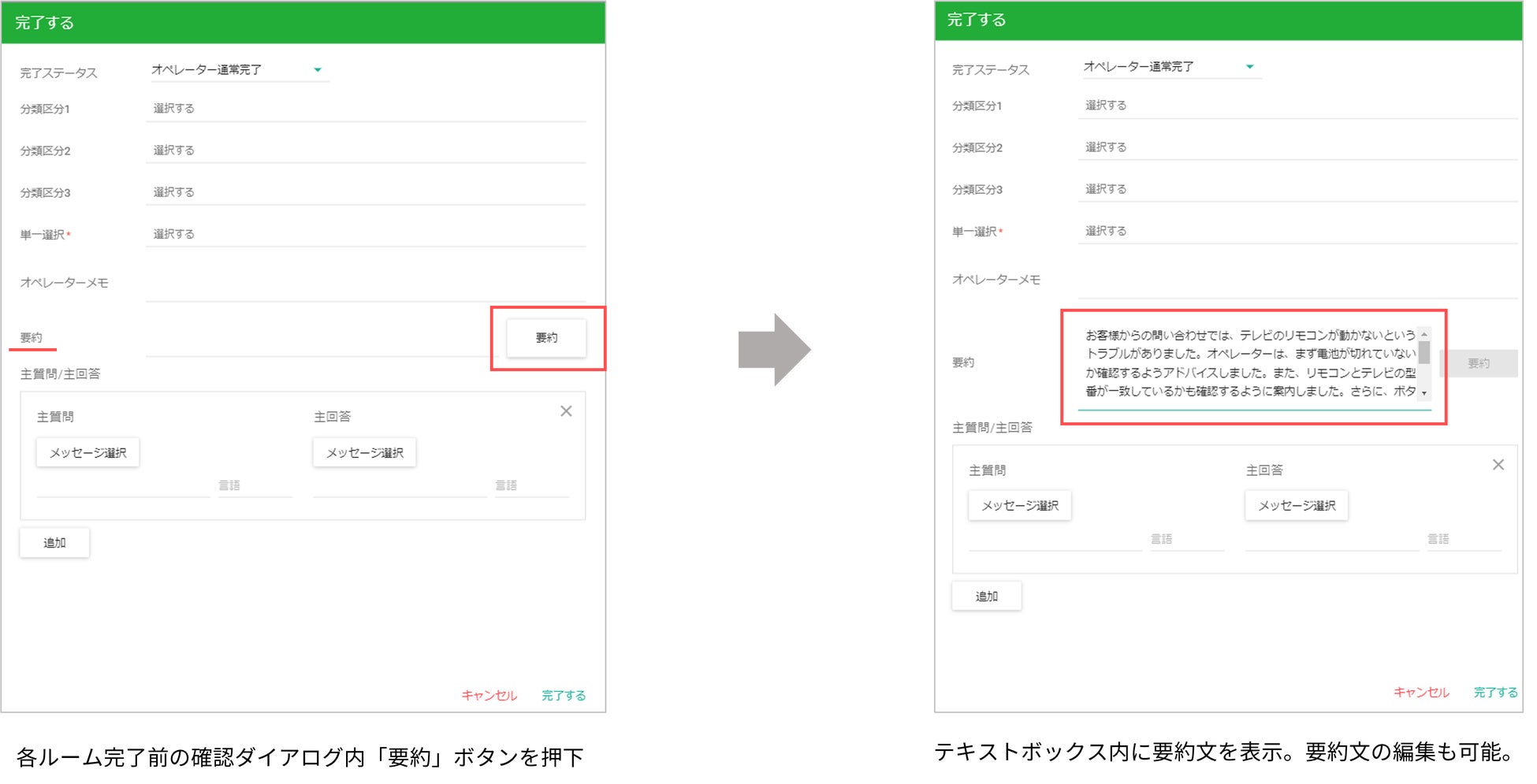Click オペレーターメモ input in the right dialog
Viewport: 1537px width, 784px height.
point(1298,282)
